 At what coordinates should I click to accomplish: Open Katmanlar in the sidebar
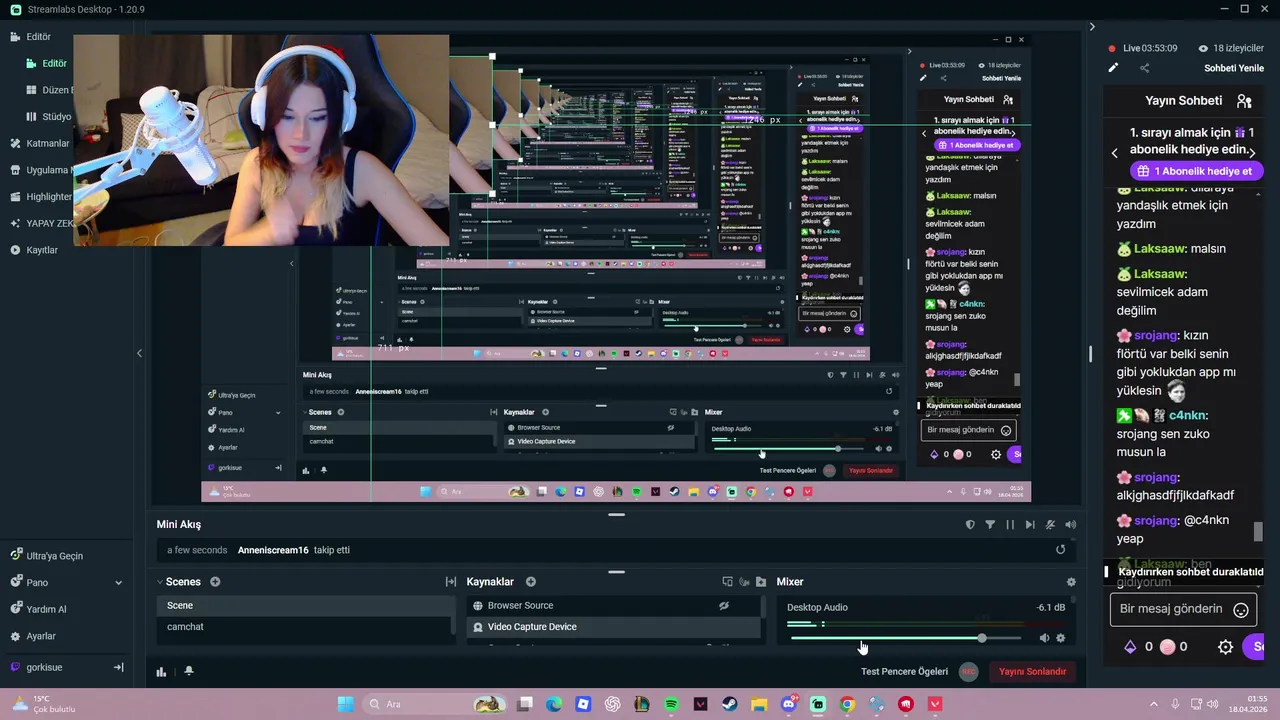(x=40, y=143)
